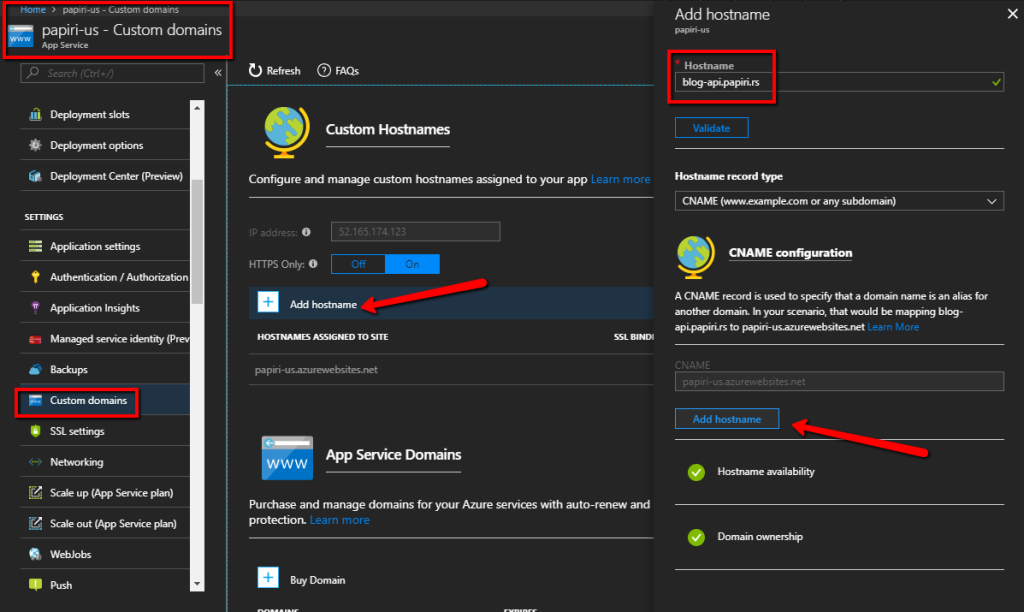
Task: Click the App Service www icon in header
Action: (x=21, y=36)
